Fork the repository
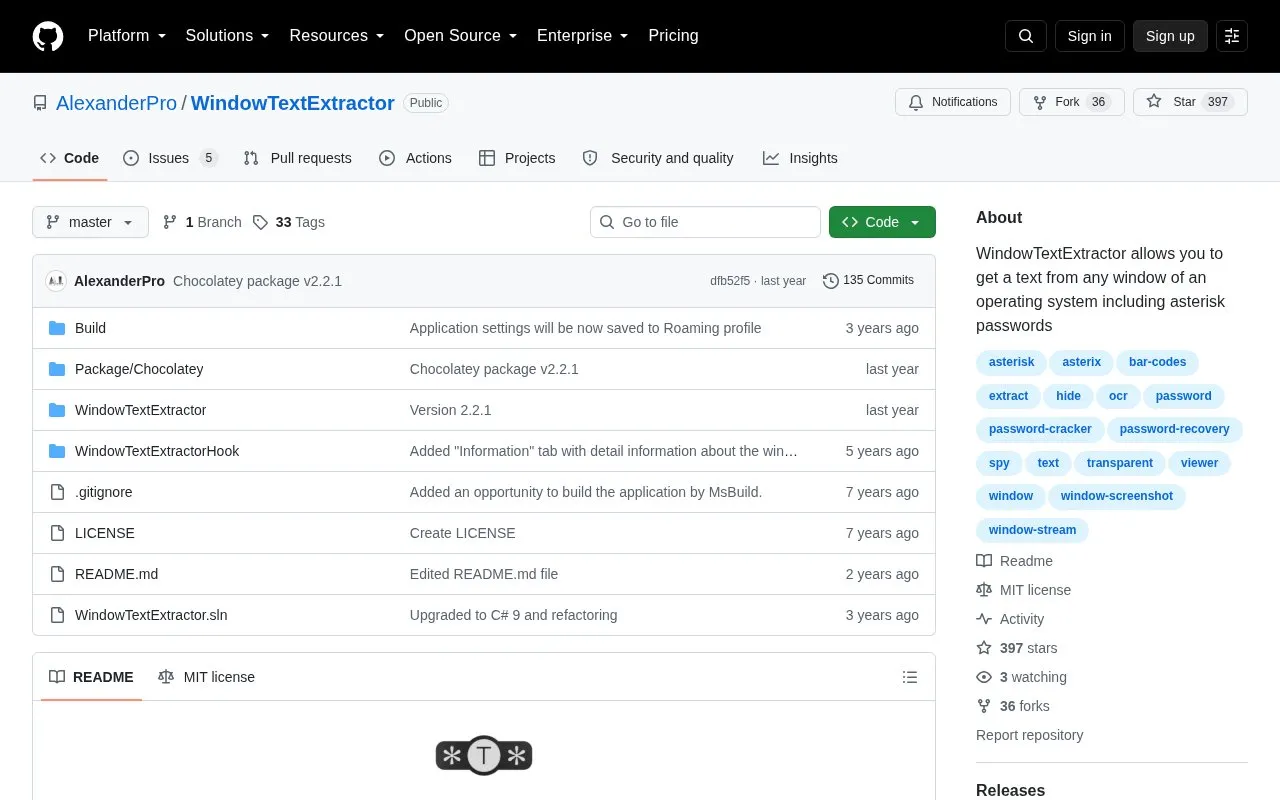Viewport: 1280px width, 800px height. (1071, 102)
